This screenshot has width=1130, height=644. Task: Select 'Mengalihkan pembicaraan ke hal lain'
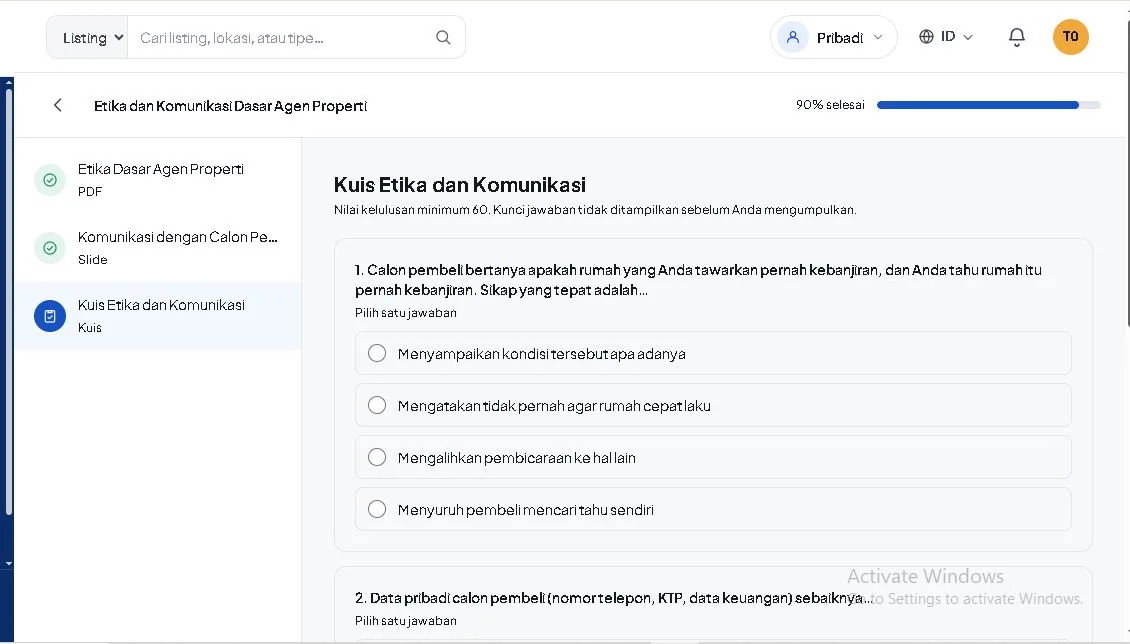(x=713, y=457)
